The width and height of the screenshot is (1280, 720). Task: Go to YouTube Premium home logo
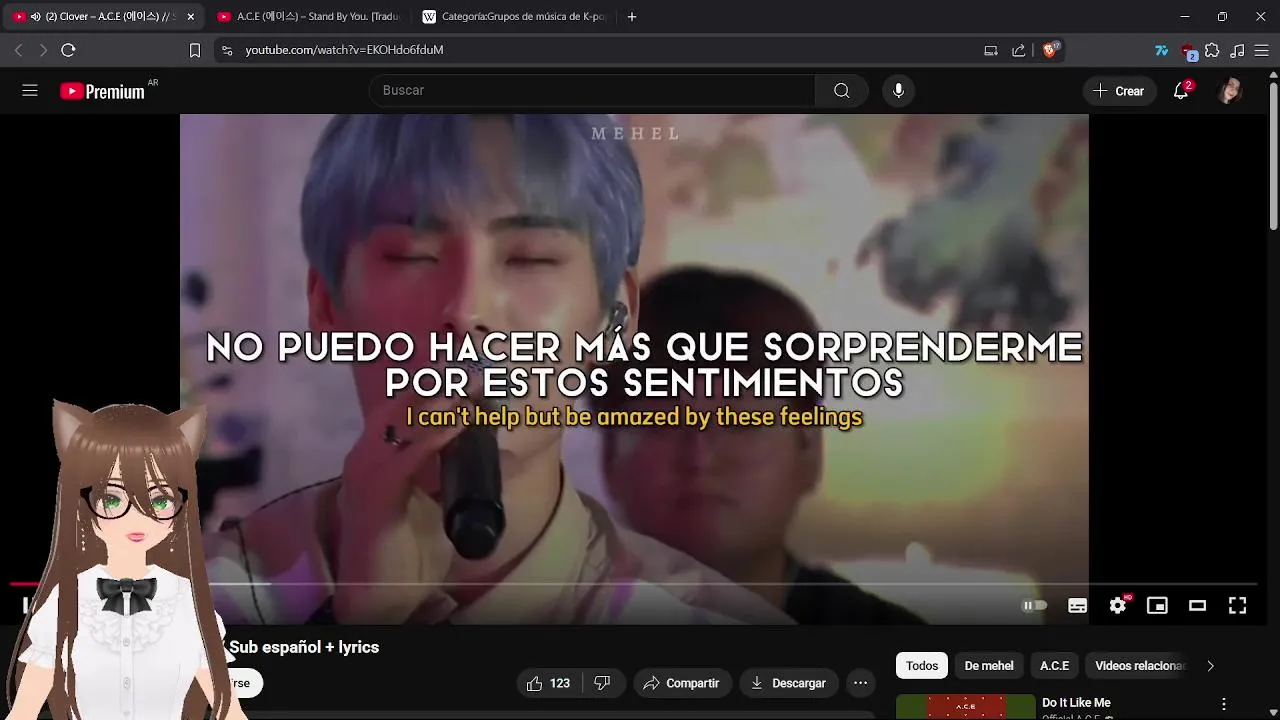click(x=104, y=91)
